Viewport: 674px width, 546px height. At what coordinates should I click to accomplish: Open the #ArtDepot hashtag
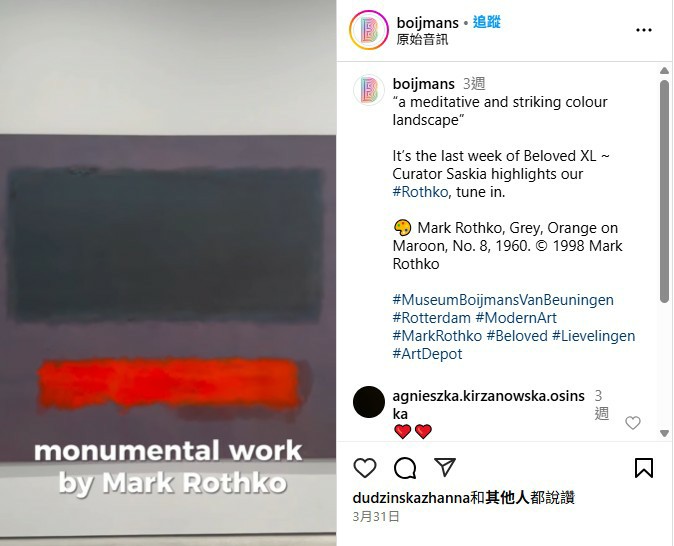(427, 354)
